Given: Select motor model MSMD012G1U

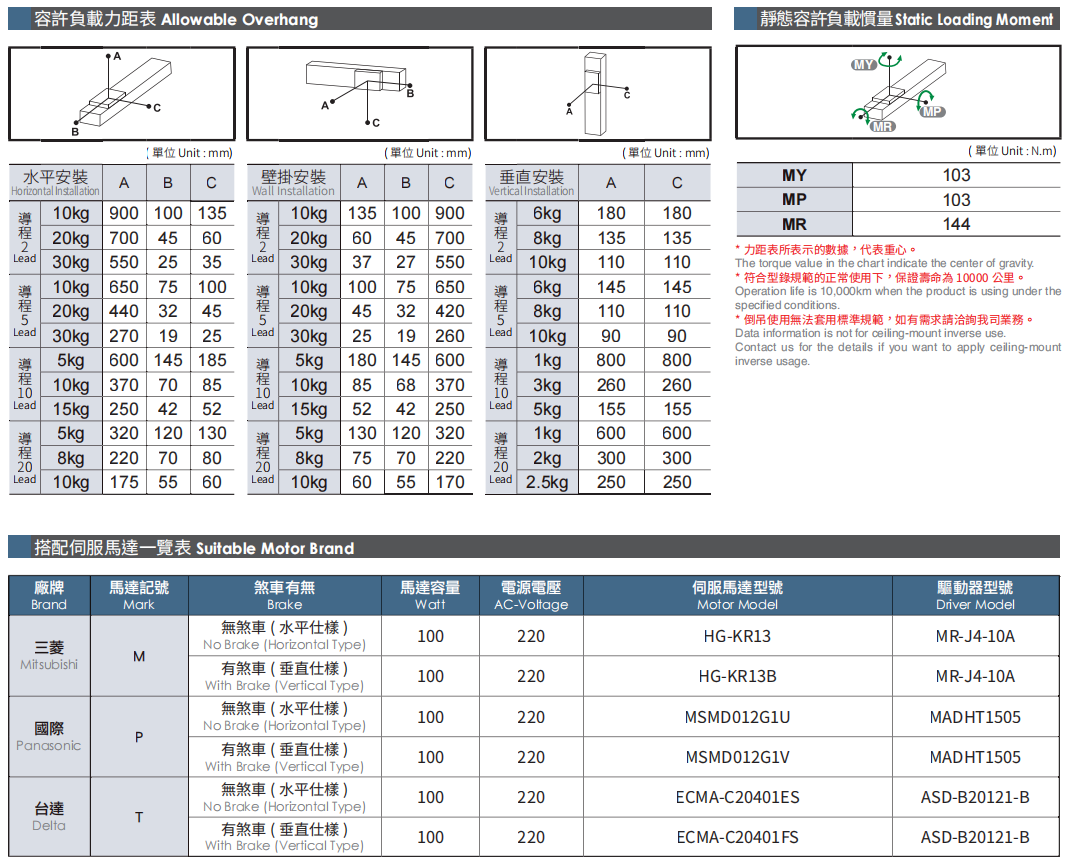Looking at the screenshot, I should (x=737, y=717).
